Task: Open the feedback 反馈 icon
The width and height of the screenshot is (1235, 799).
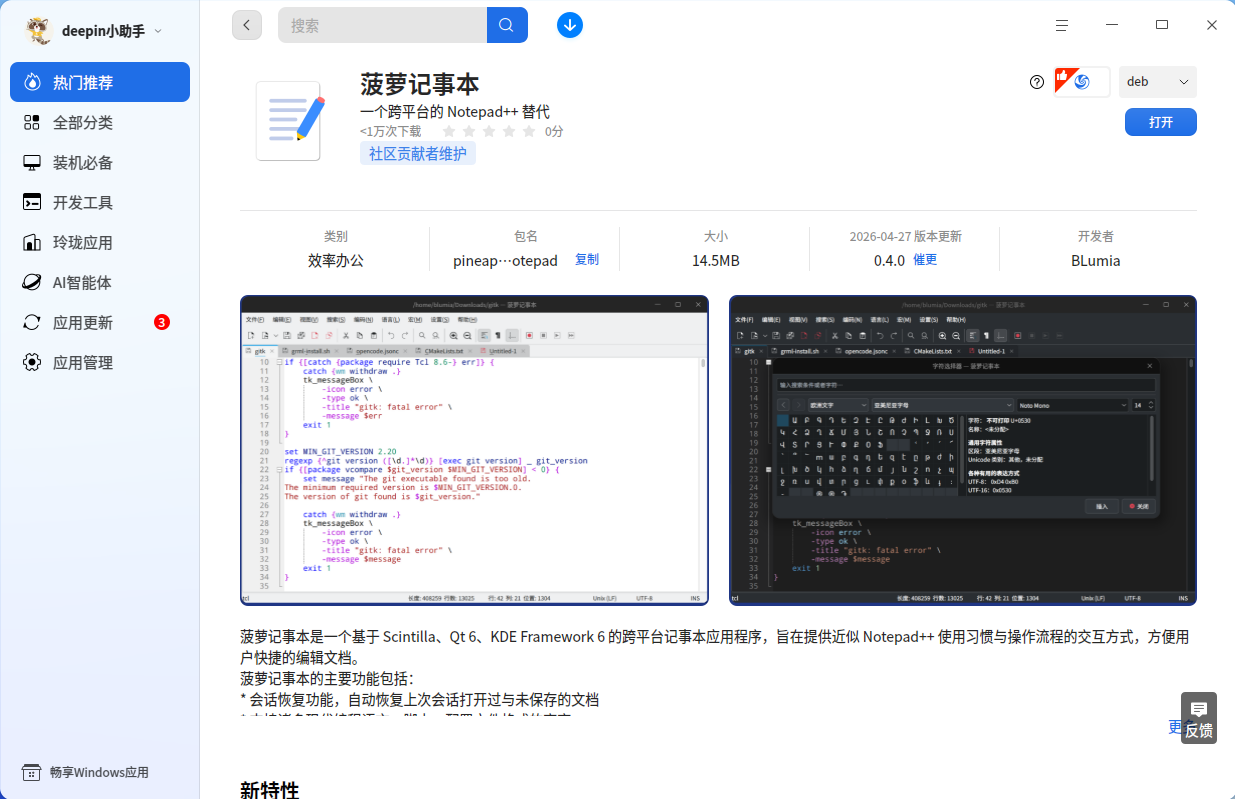Action: [x=1199, y=719]
